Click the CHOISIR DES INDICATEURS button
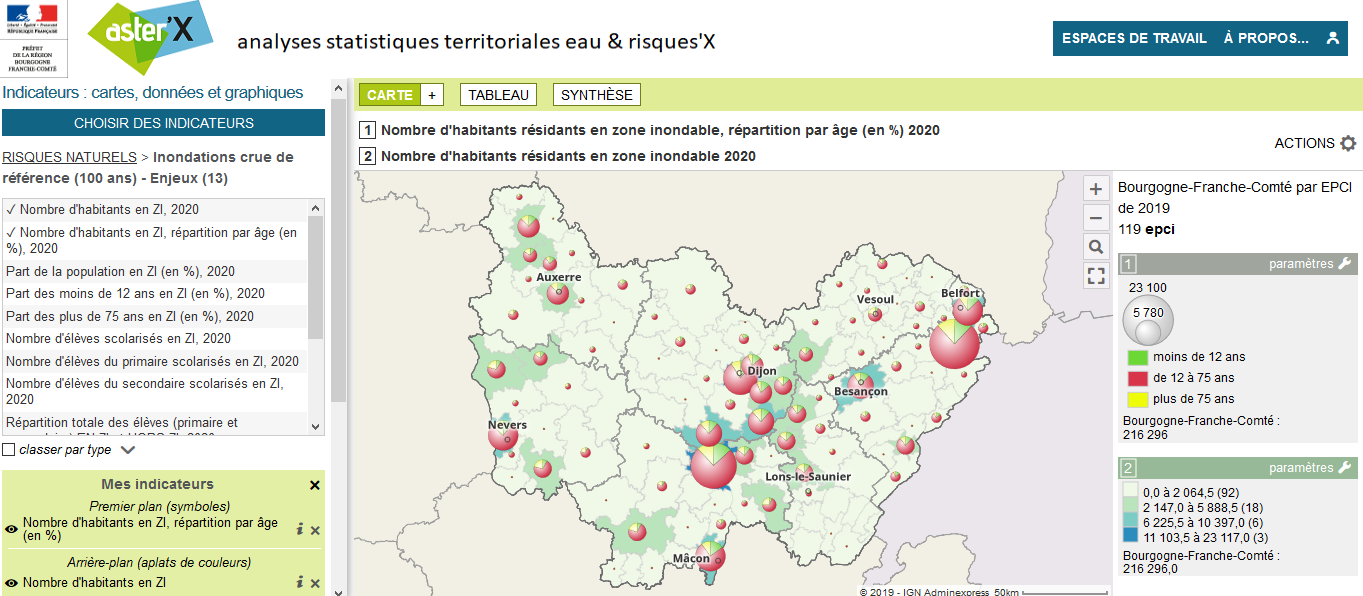The height and width of the screenshot is (596, 1363). coord(163,123)
